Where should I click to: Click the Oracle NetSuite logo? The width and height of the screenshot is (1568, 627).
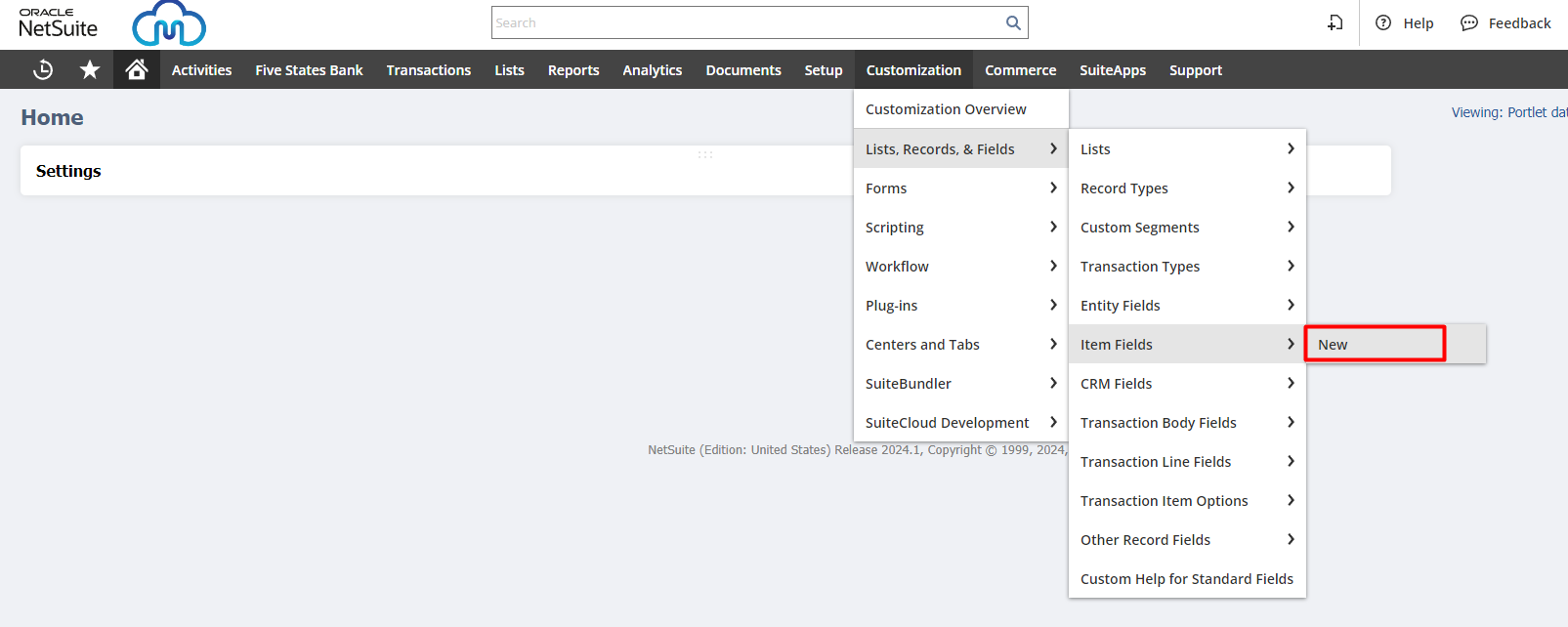[x=59, y=23]
